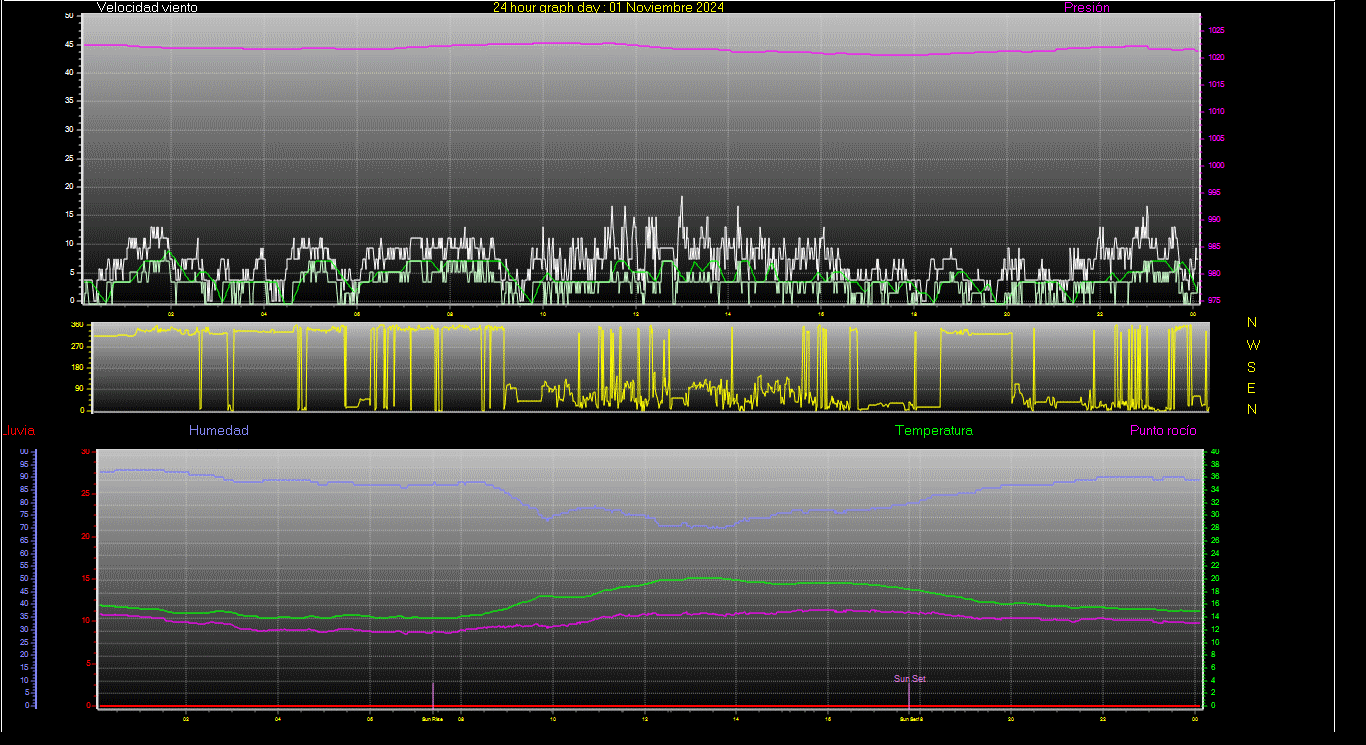Viewport: 1366px width, 745px height.
Task: Click "15" on the red rain axis
Action: (x=87, y=578)
